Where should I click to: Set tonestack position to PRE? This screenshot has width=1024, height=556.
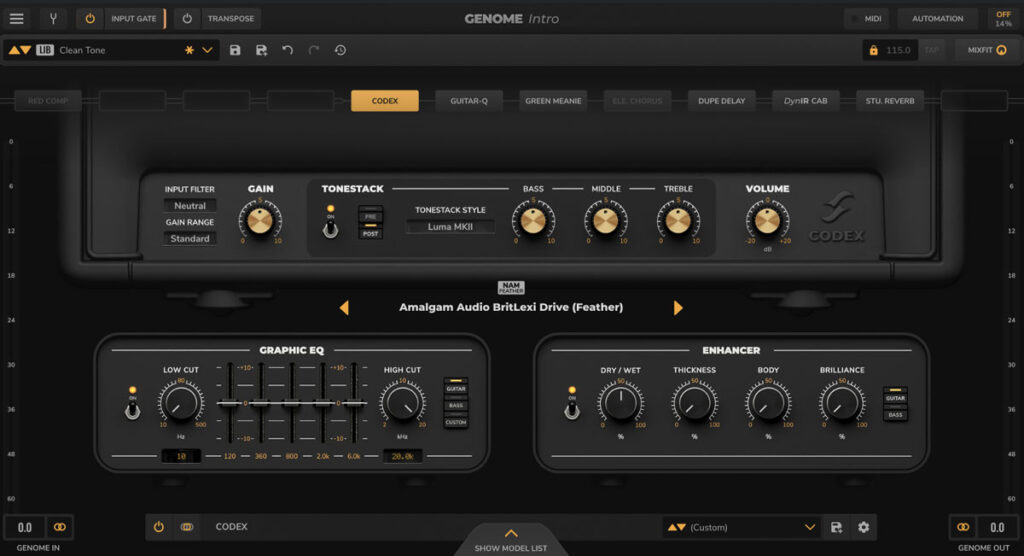pyautogui.click(x=370, y=214)
